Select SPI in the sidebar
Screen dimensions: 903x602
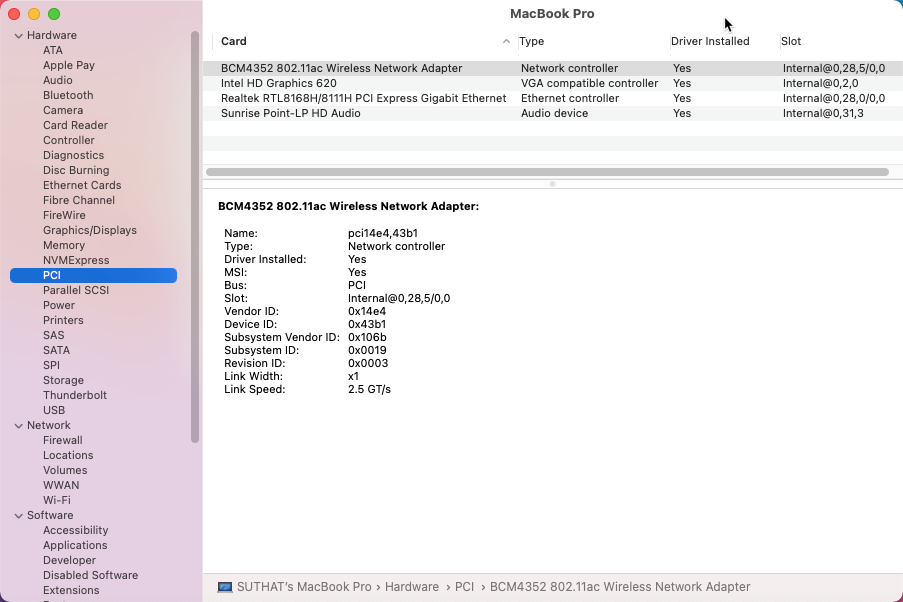click(x=51, y=365)
